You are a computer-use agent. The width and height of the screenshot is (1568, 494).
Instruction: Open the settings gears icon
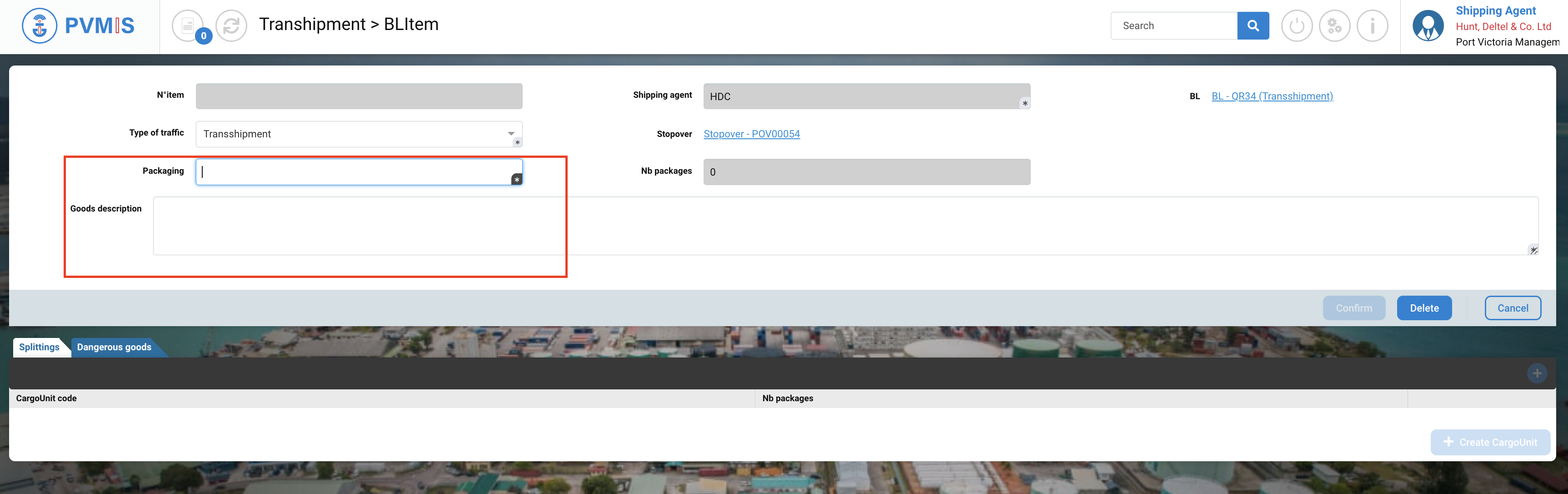[x=1334, y=25]
